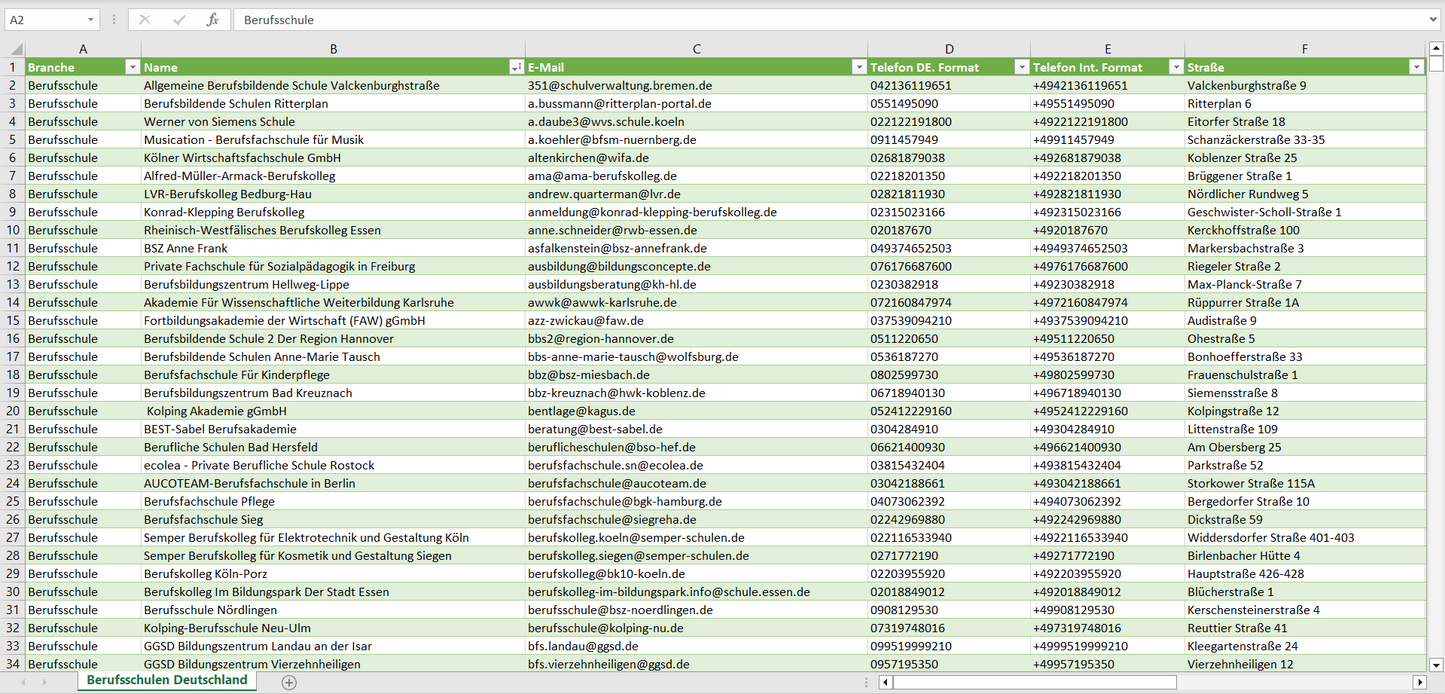
Task: Select the Berufsschulen Deutschland sheet tab
Action: [166, 680]
